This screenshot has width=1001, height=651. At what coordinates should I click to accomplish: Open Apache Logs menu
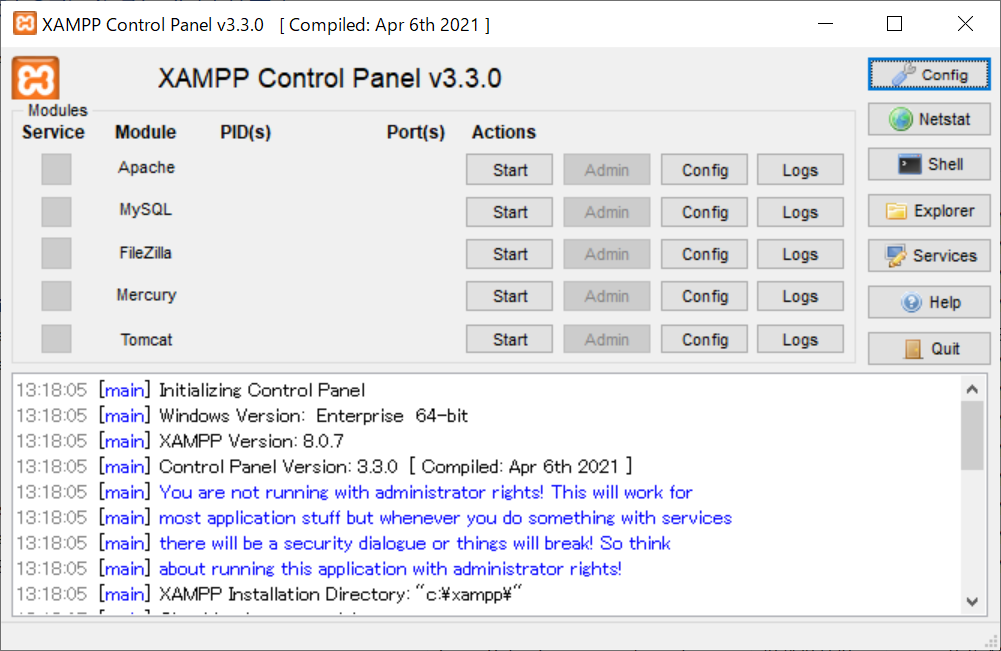(x=801, y=170)
